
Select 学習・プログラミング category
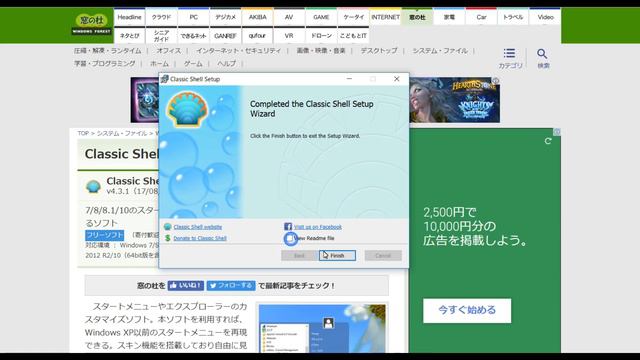coord(104,63)
